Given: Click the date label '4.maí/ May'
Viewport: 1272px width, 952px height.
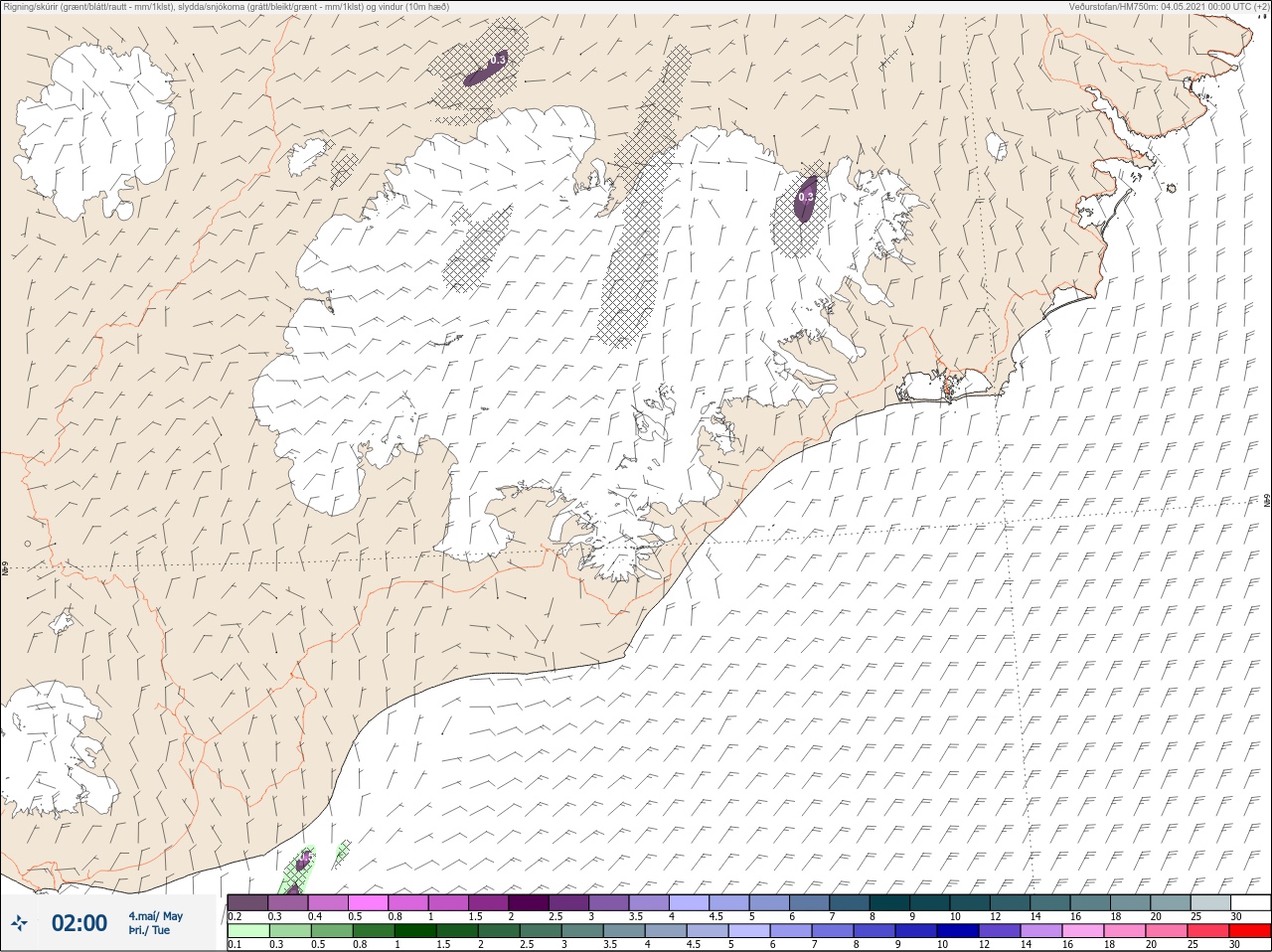Looking at the screenshot, I should (x=155, y=916).
